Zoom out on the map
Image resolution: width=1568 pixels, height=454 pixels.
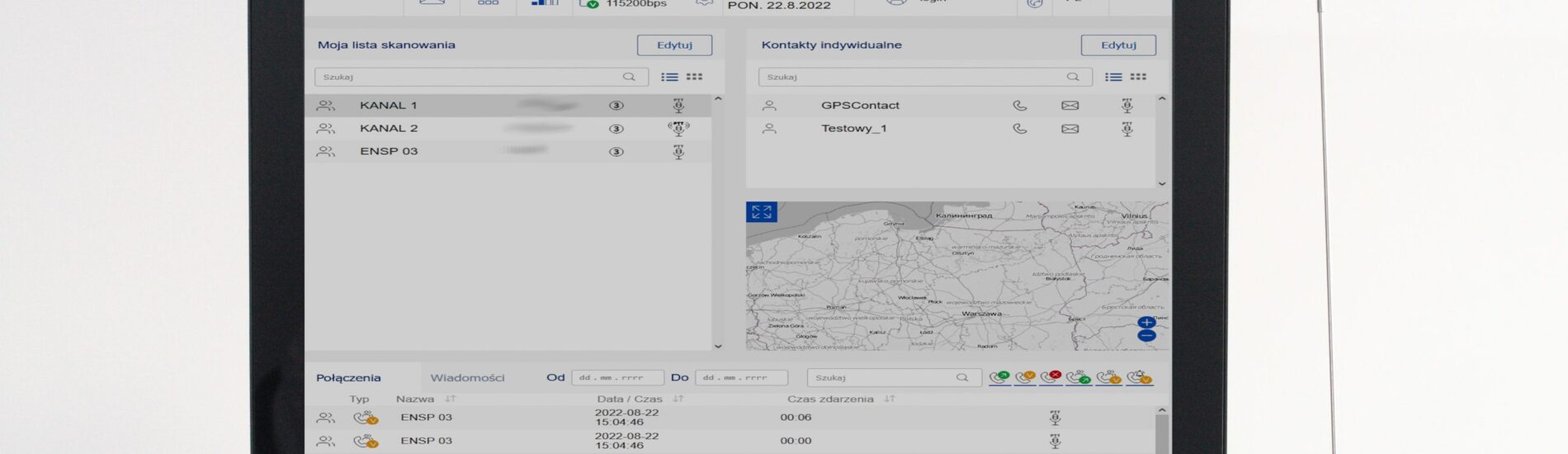pyautogui.click(x=1146, y=336)
